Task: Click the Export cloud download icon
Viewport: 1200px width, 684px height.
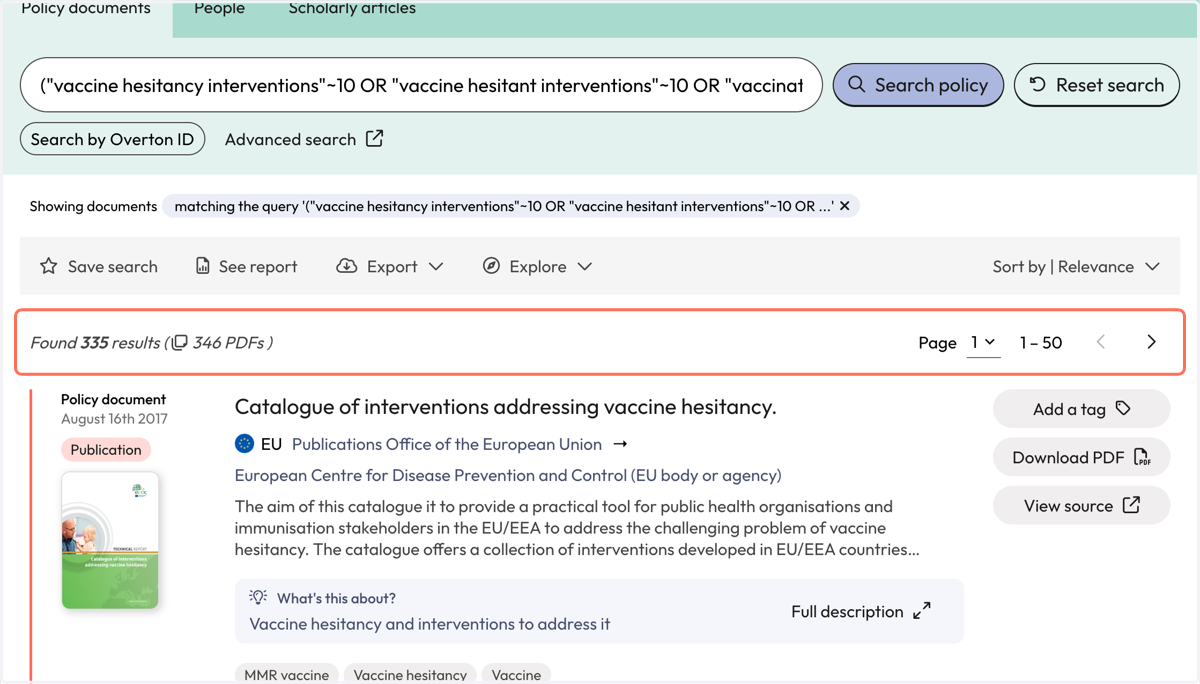Action: click(346, 266)
